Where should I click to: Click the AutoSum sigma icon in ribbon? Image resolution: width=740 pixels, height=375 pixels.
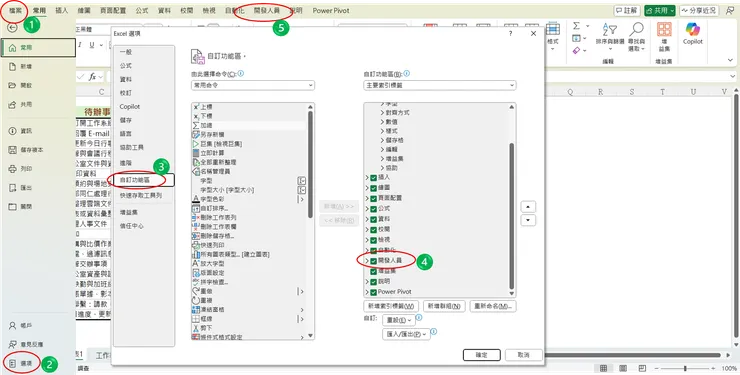pos(576,26)
